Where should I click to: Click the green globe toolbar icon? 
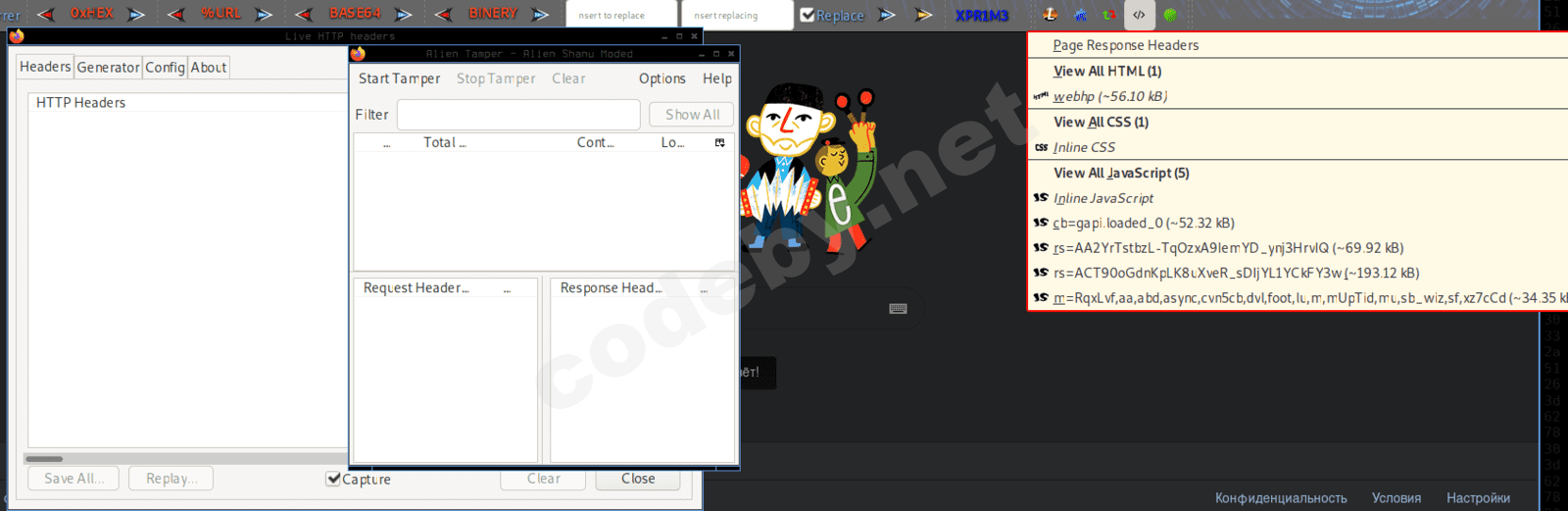[x=1170, y=15]
